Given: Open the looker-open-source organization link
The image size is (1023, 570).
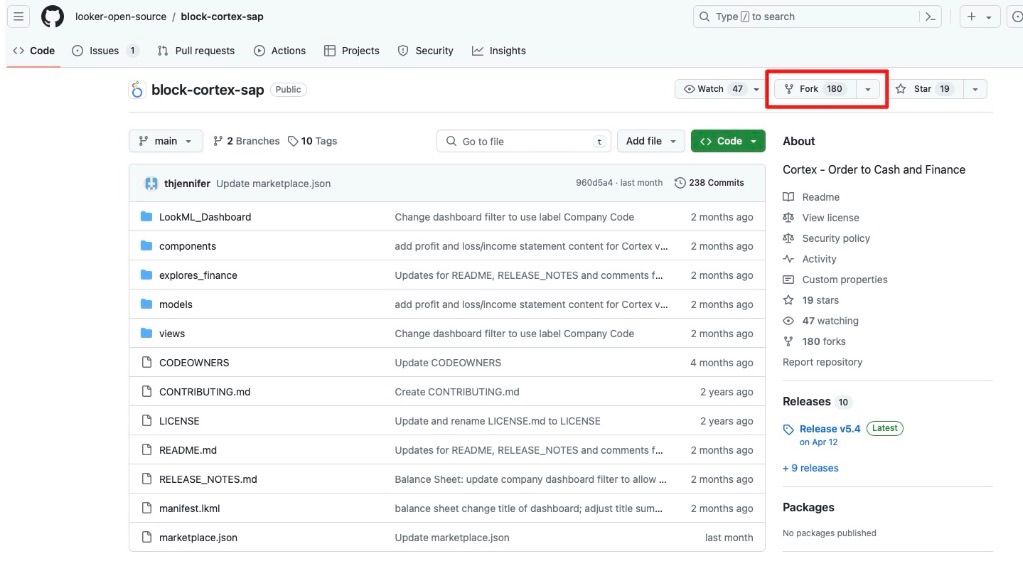Looking at the screenshot, I should [121, 16].
